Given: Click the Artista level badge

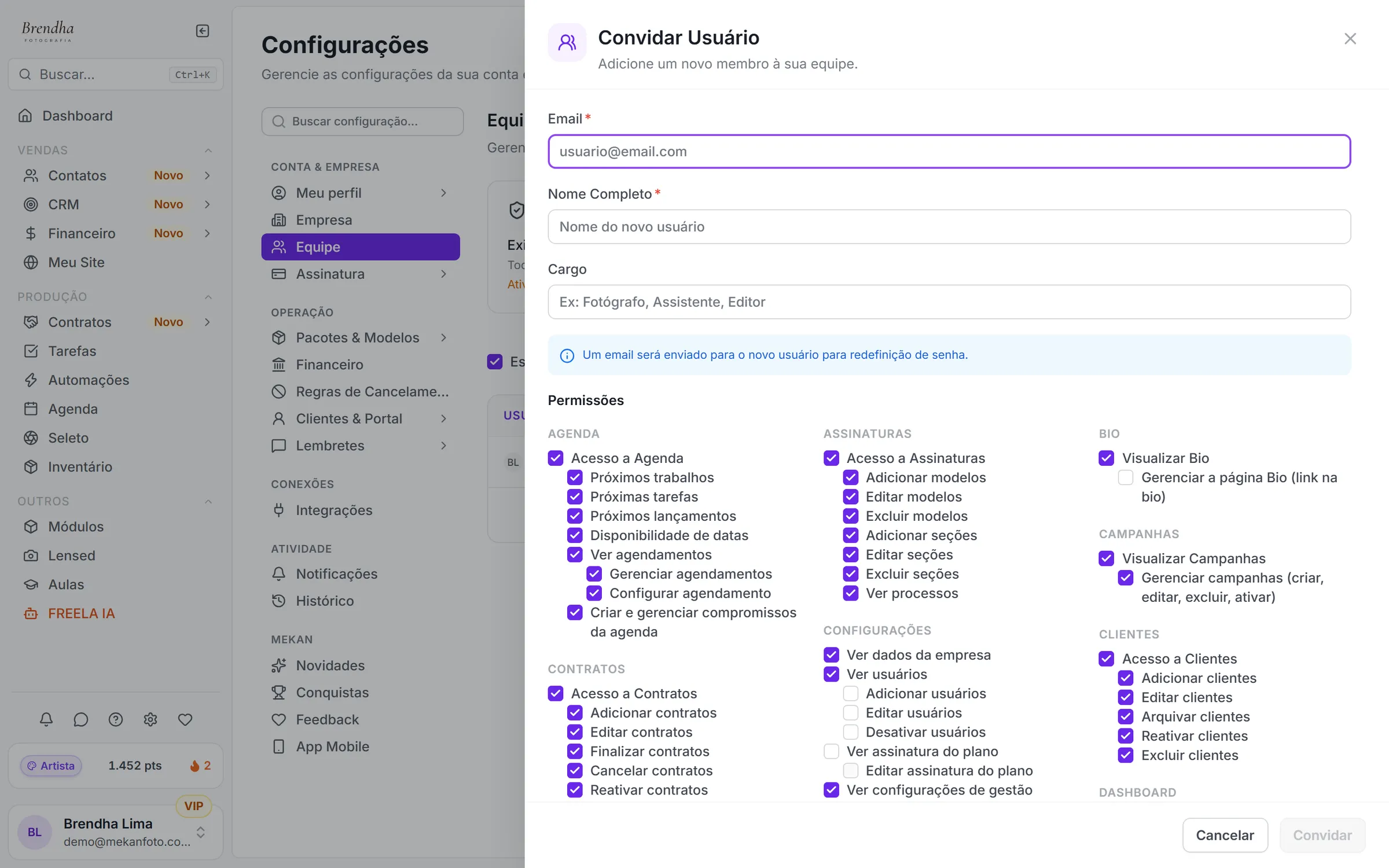Looking at the screenshot, I should (x=51, y=766).
